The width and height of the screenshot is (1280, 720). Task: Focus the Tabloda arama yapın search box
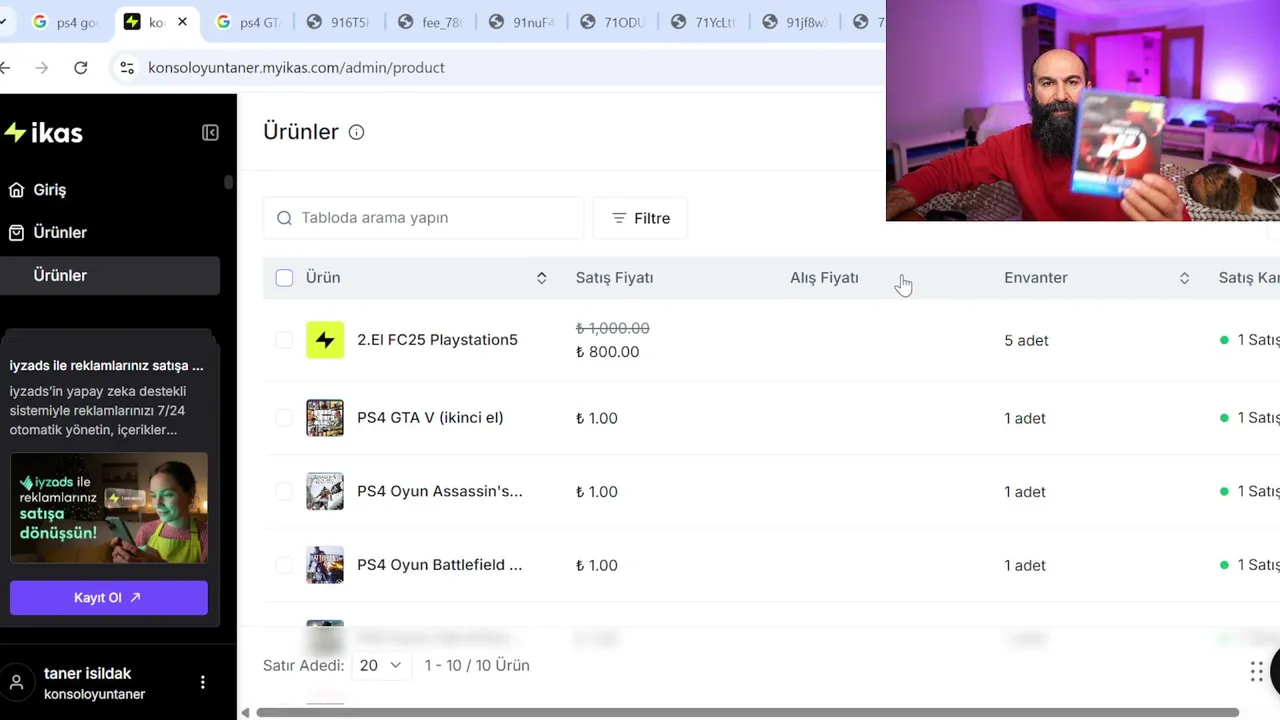click(x=423, y=218)
